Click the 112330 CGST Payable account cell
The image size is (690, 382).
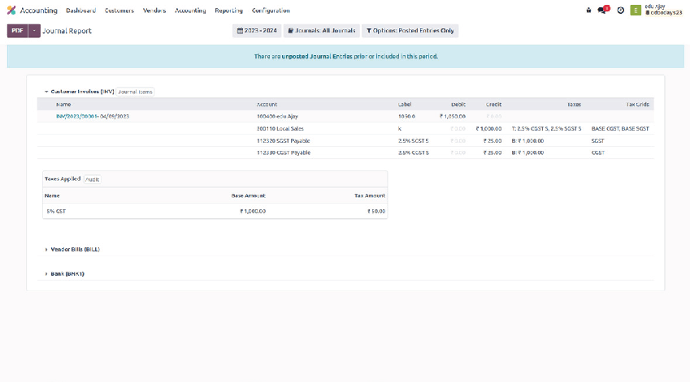(x=283, y=153)
